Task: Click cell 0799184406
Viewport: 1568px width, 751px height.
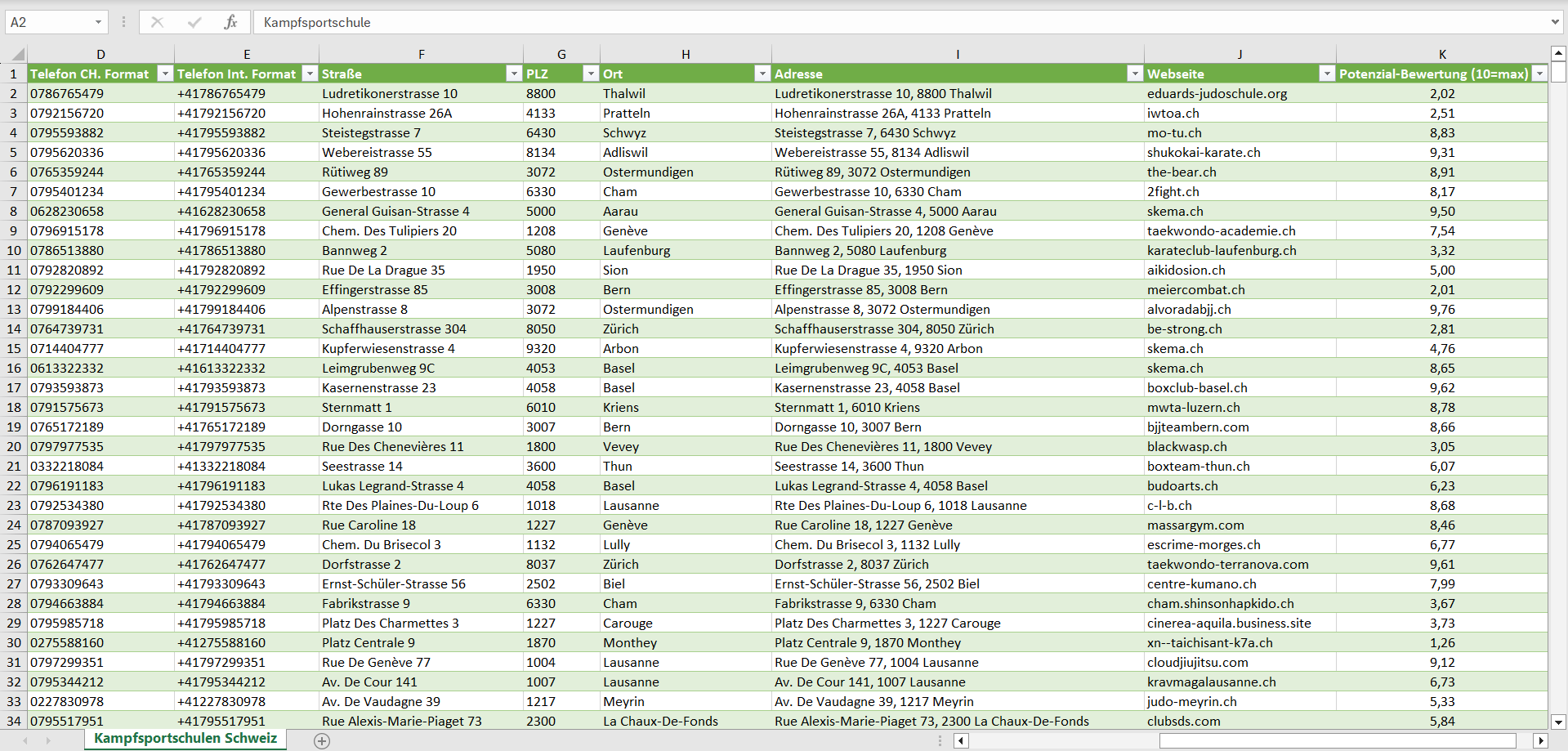Action: tap(101, 309)
